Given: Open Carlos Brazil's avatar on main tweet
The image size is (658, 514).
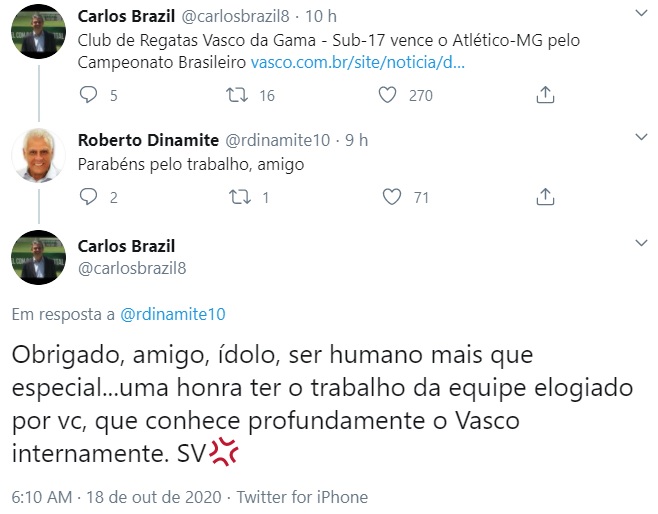Looking at the screenshot, I should point(39,257).
